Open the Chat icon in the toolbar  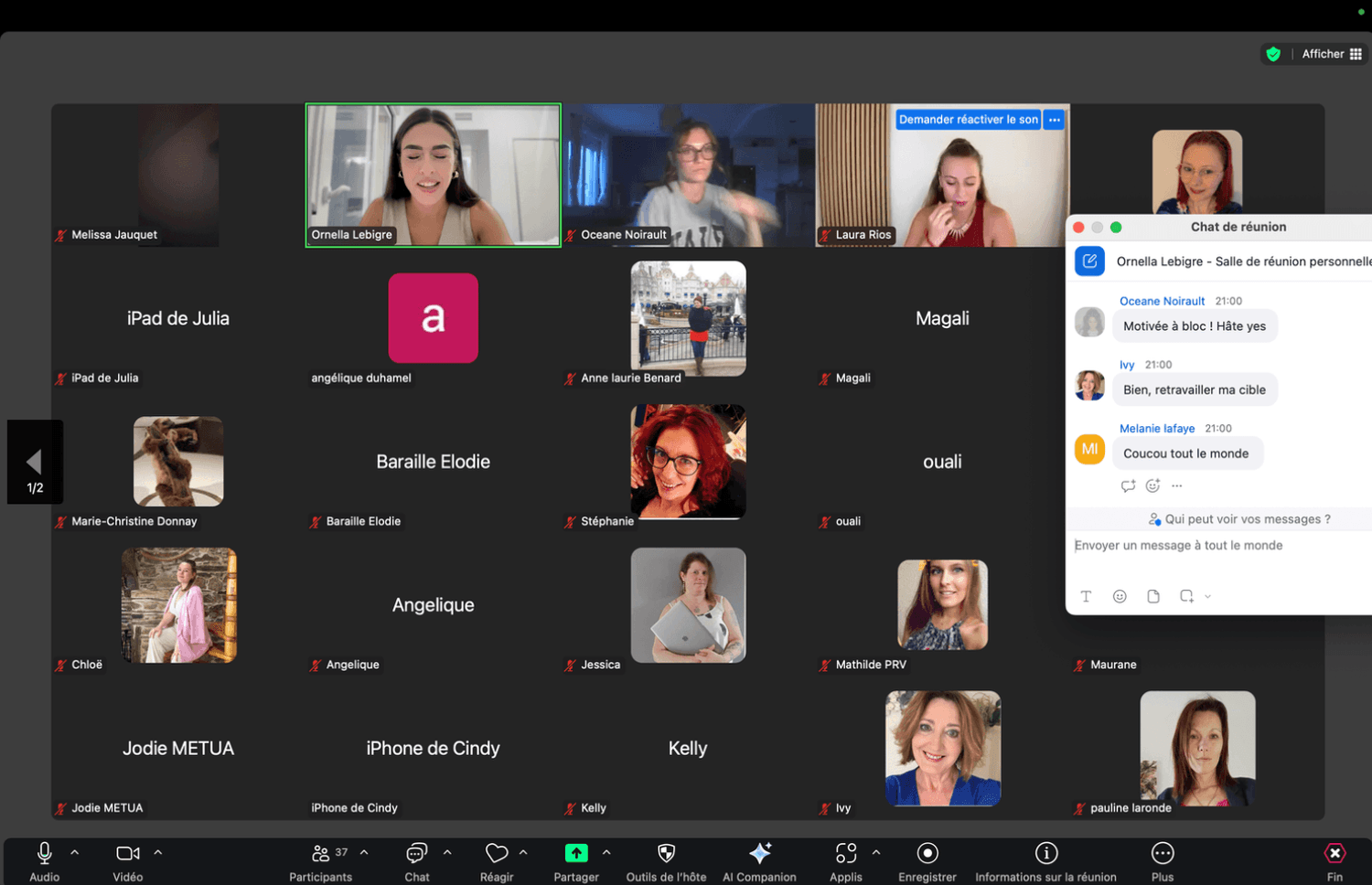(x=417, y=854)
